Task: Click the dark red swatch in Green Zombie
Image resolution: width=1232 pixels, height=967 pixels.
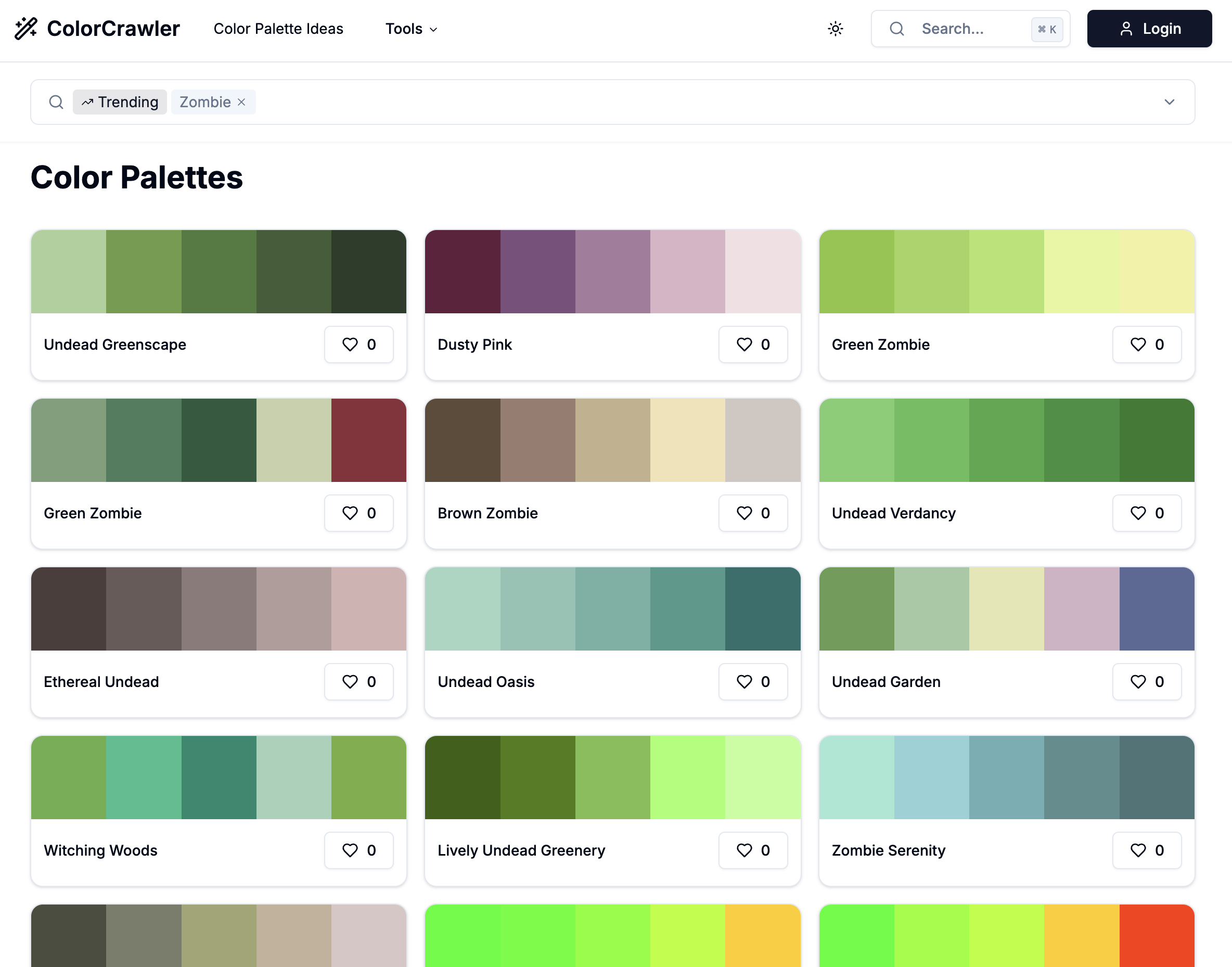Action: click(x=368, y=440)
